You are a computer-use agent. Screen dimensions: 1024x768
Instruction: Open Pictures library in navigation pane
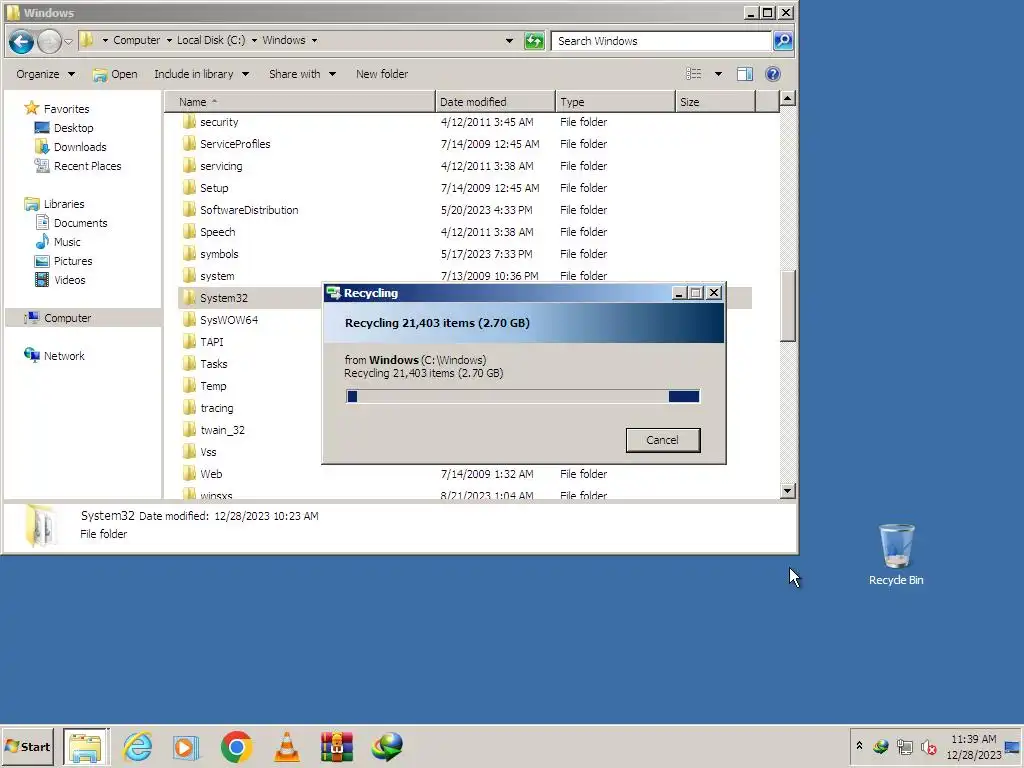[x=63, y=261]
